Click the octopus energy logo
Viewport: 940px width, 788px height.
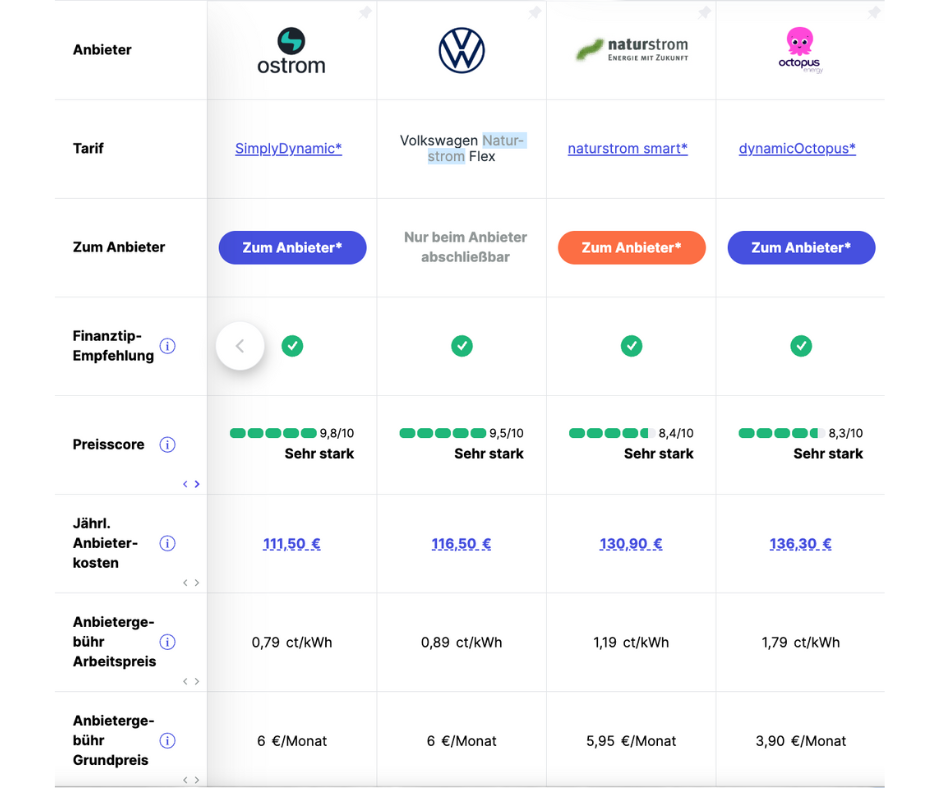tap(800, 50)
